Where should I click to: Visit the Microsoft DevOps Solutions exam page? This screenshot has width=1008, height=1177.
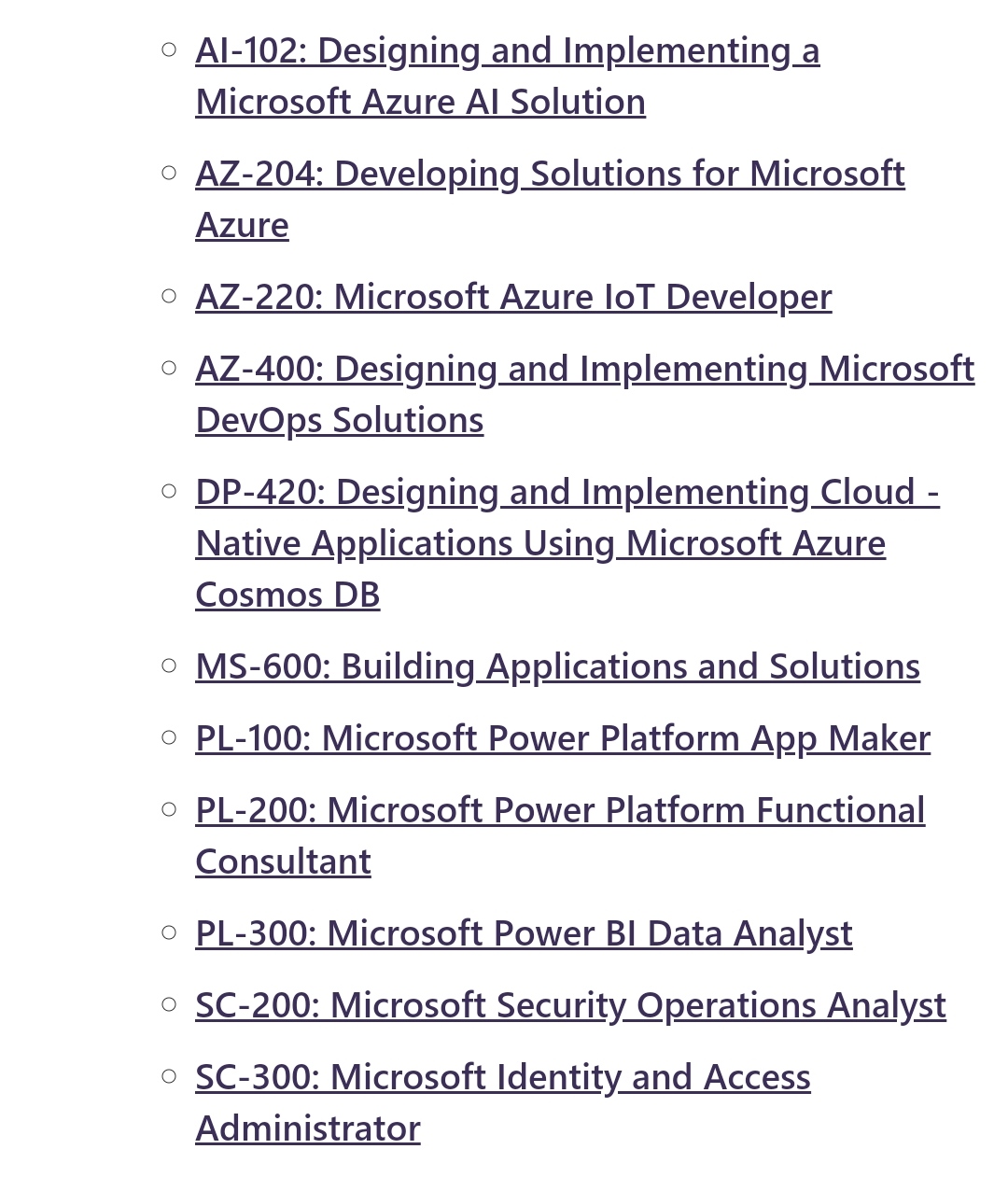click(x=584, y=395)
